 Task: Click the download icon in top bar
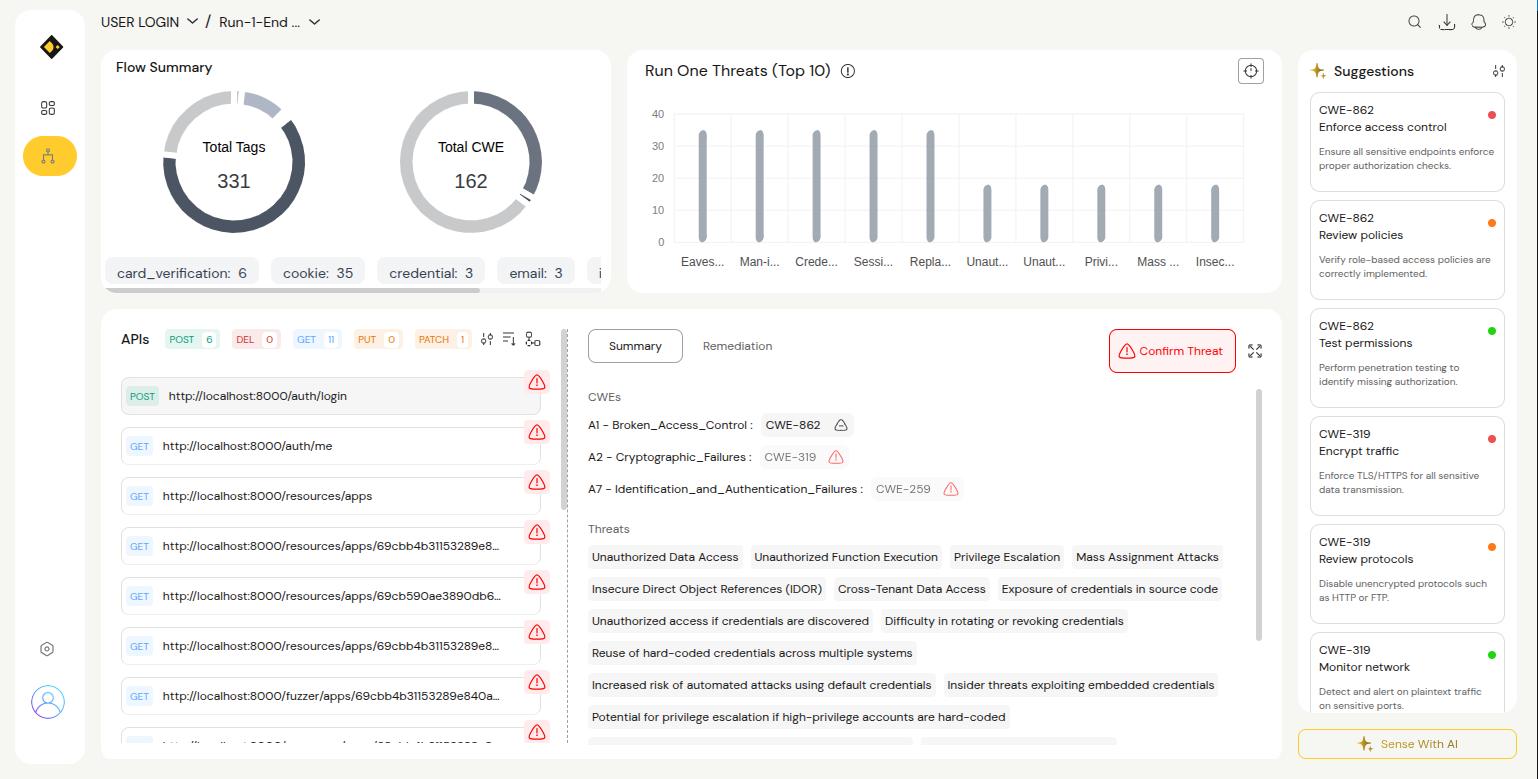(1446, 22)
